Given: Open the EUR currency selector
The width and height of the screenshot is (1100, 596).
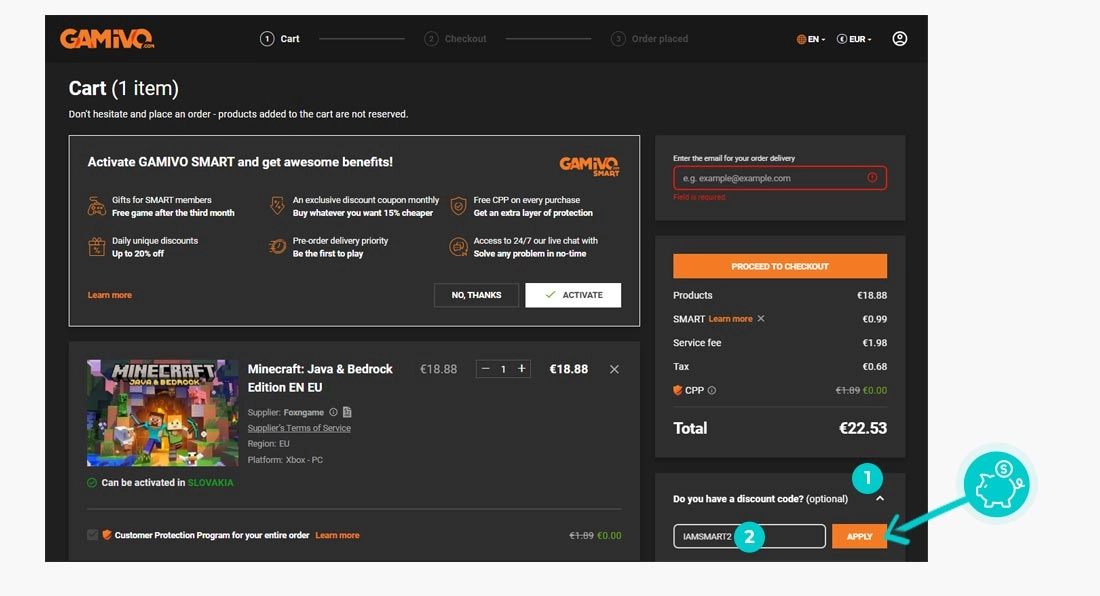Looking at the screenshot, I should 854,39.
